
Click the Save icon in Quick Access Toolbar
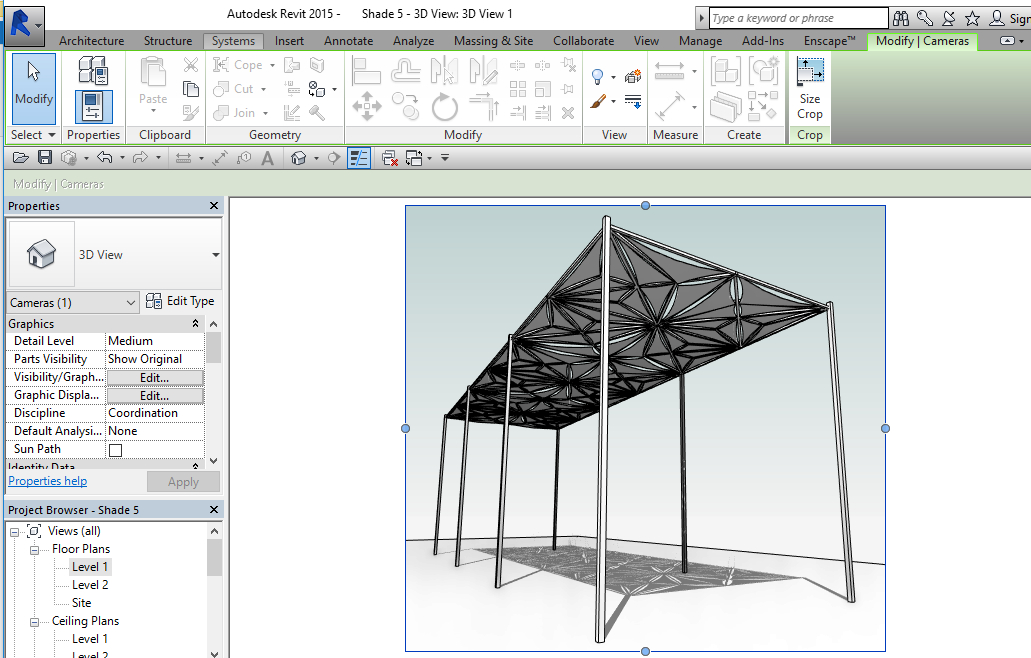point(45,157)
